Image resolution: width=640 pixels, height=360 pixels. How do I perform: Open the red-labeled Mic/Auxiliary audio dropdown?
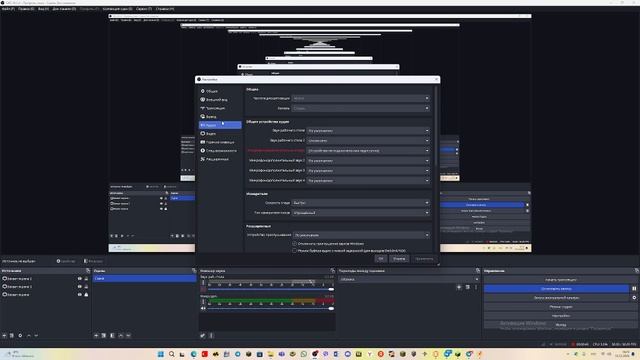click(x=368, y=151)
